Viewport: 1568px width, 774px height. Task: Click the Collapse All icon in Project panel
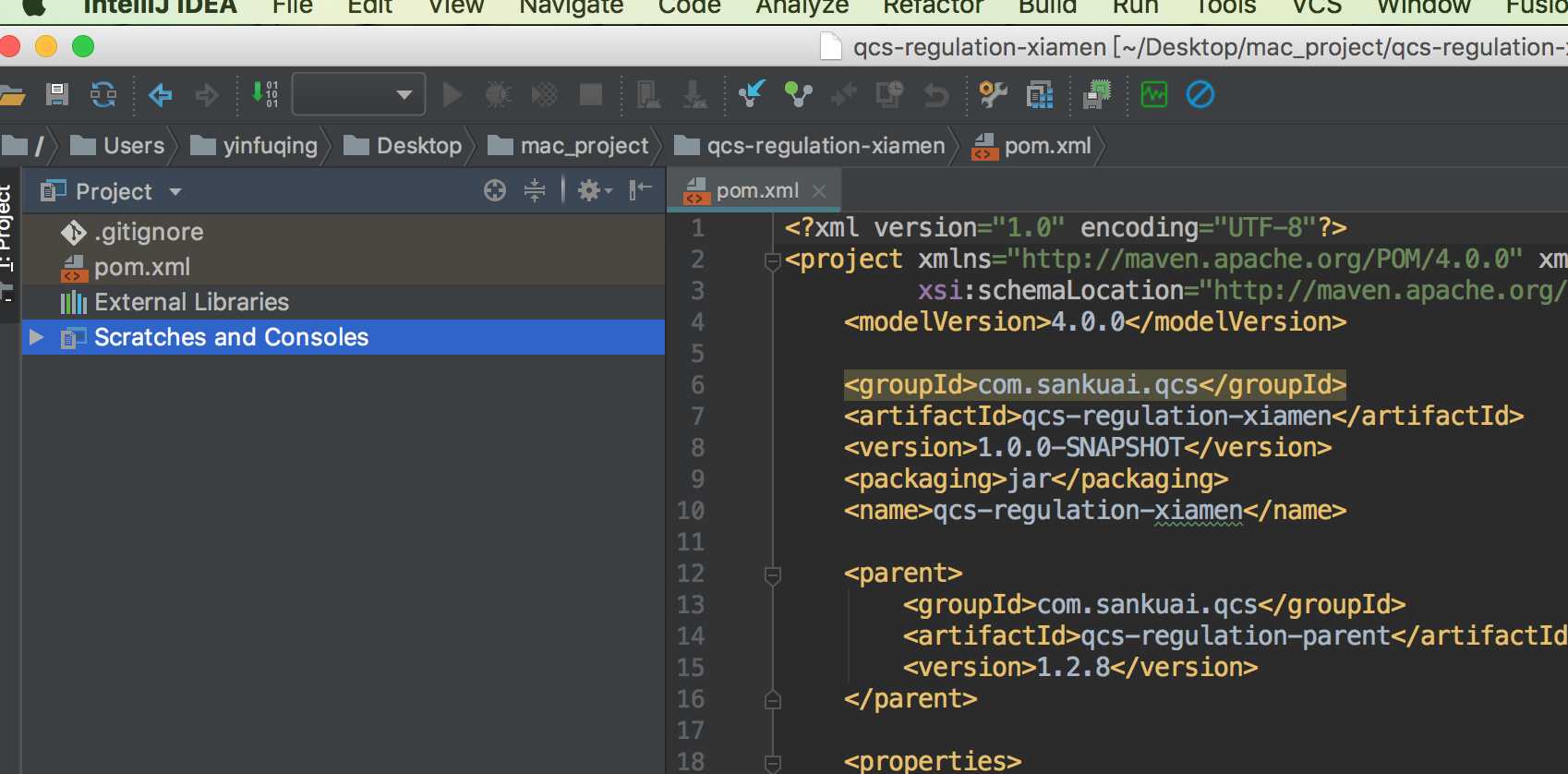[x=535, y=190]
